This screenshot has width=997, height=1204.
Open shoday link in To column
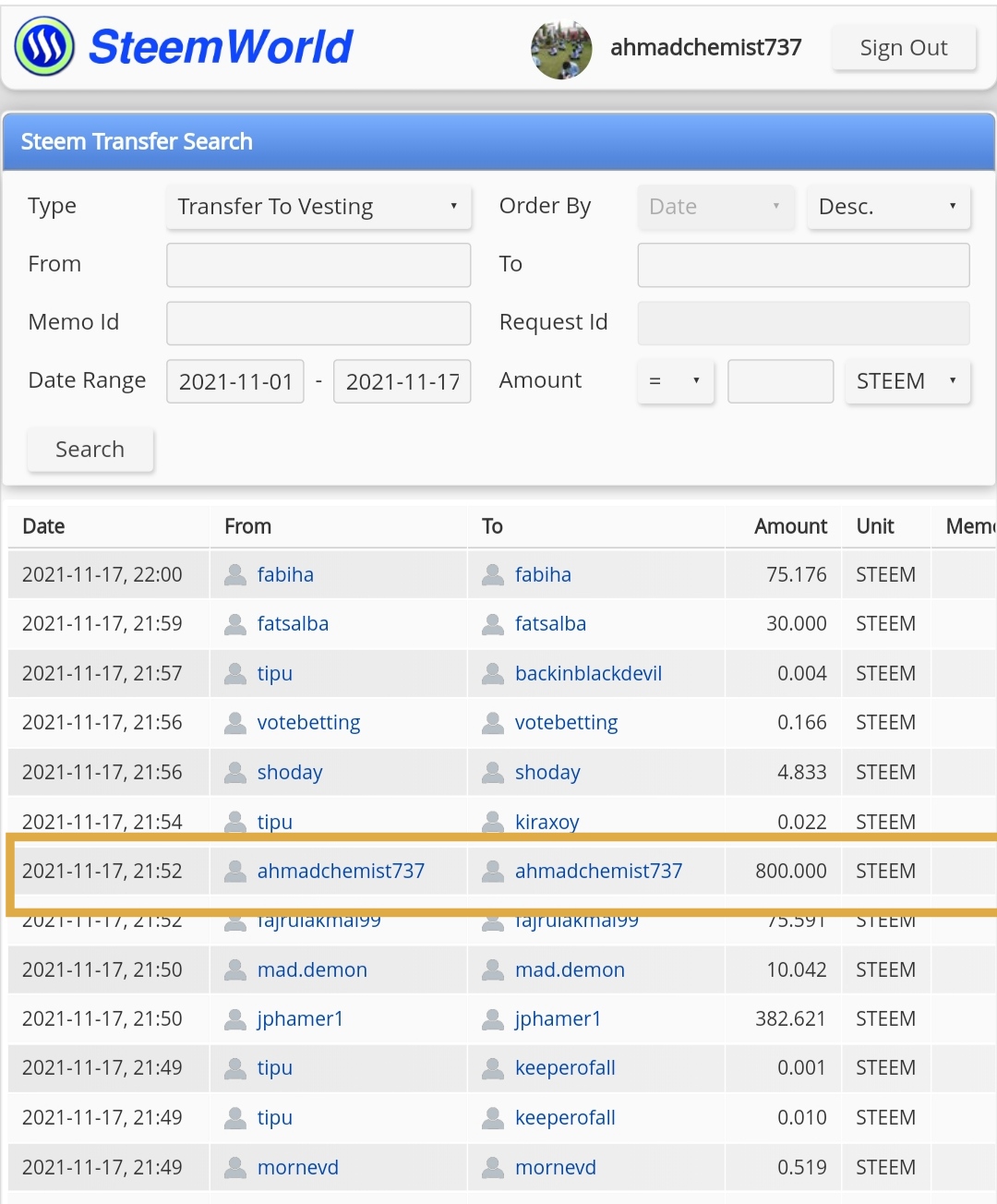547,773
